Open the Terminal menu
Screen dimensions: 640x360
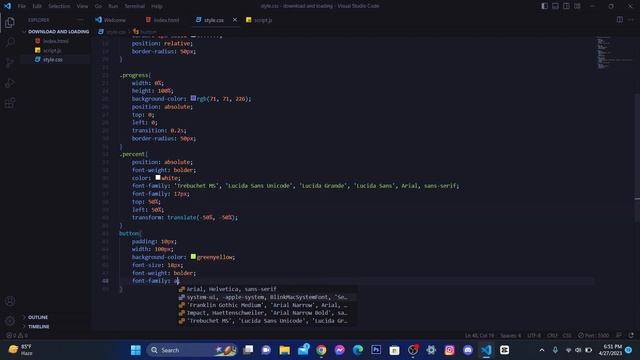pyautogui.click(x=134, y=6)
